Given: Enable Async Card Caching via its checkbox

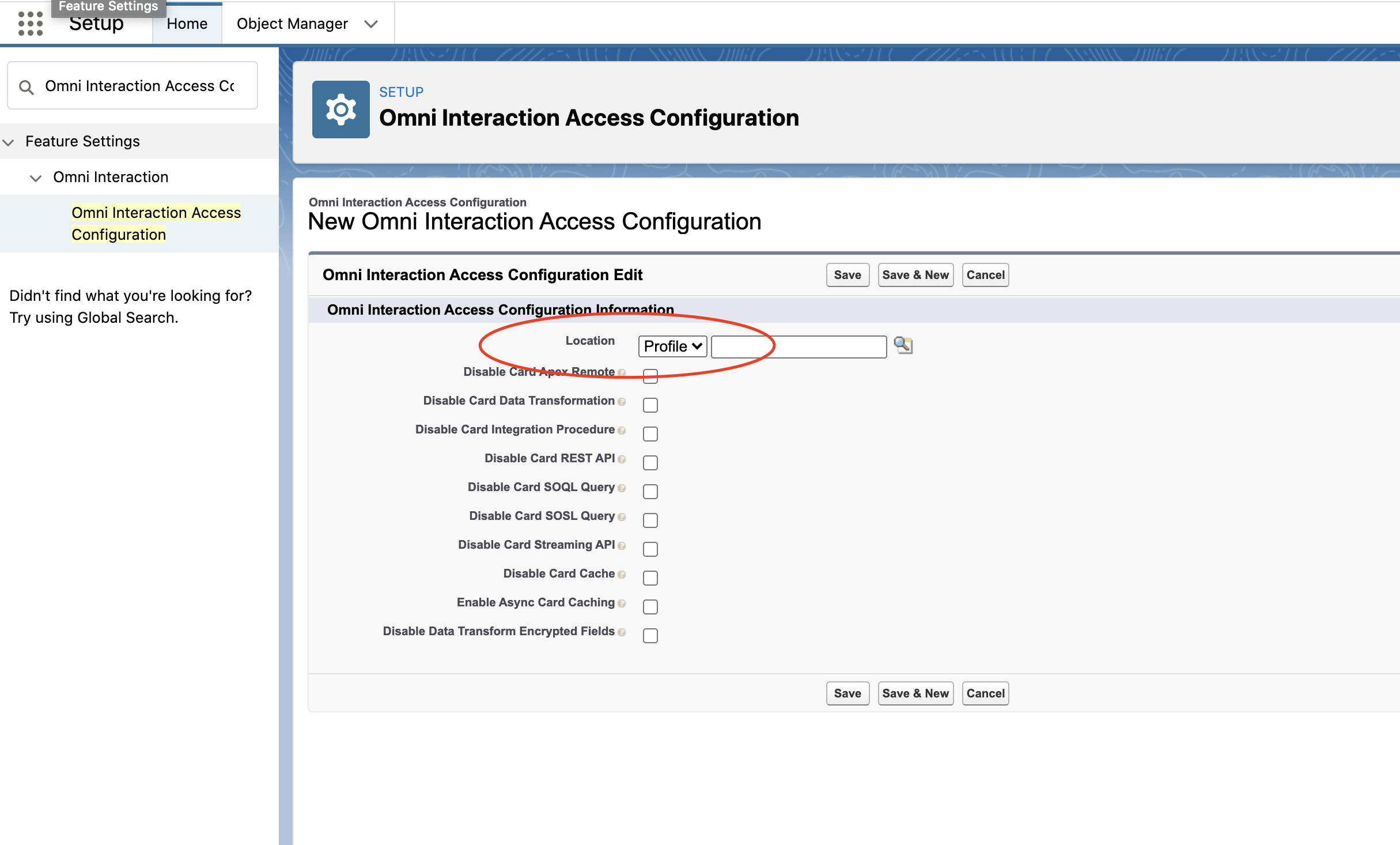Looking at the screenshot, I should pyautogui.click(x=650, y=606).
